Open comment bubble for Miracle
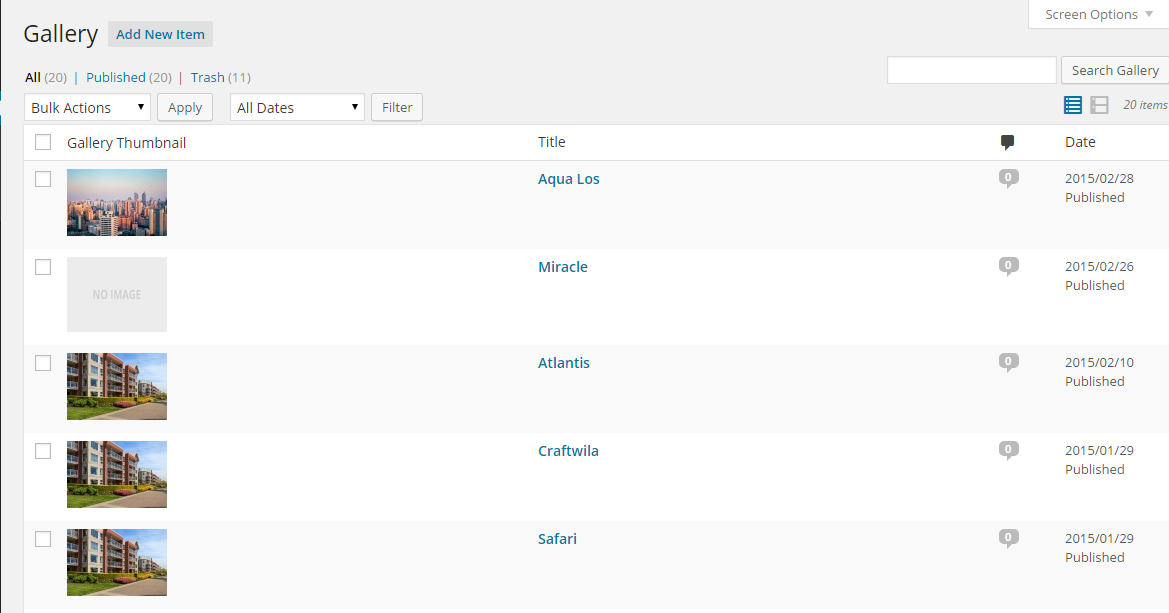Viewport: 1169px width, 613px height. (1008, 267)
